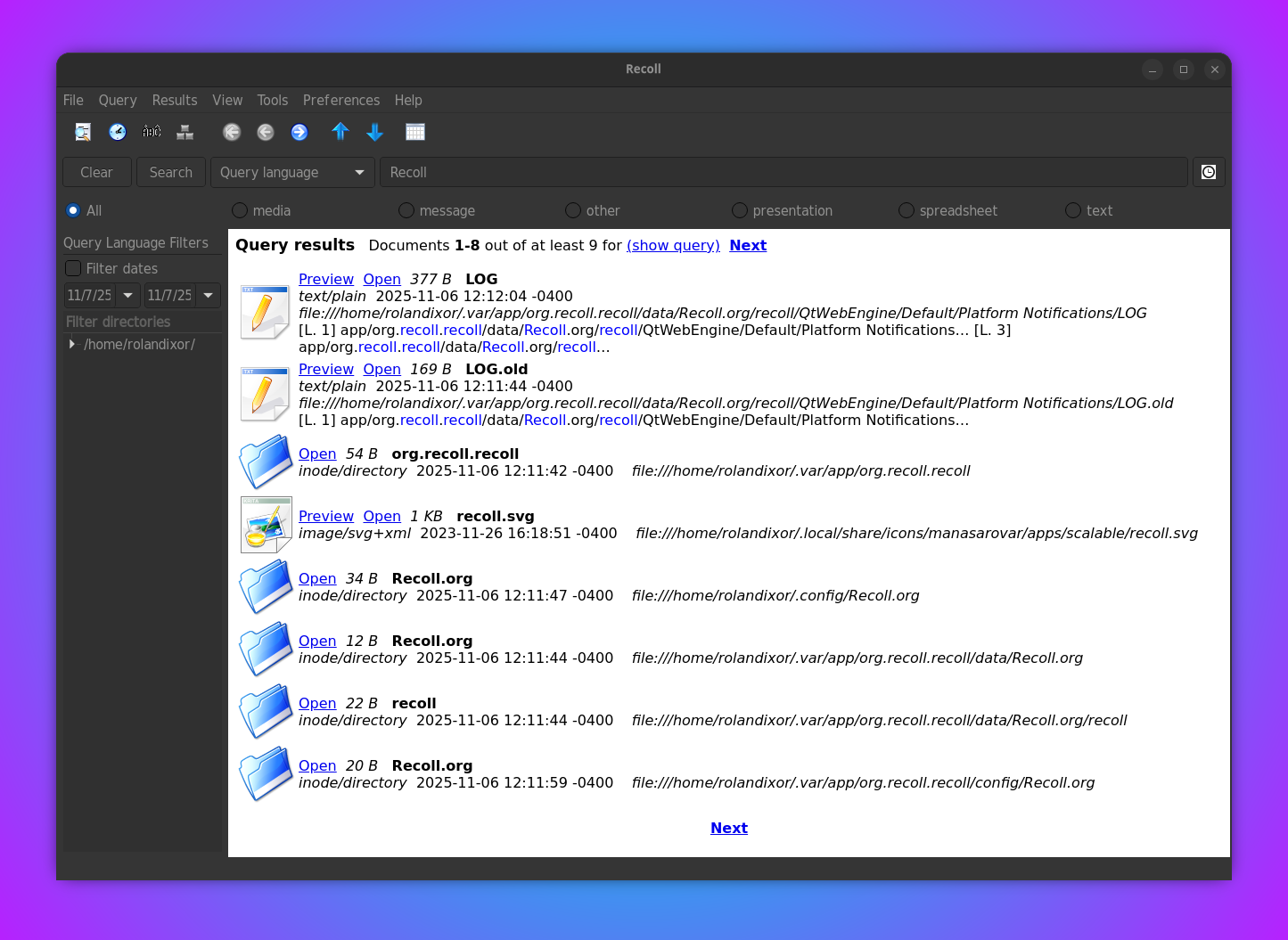Viewport: 1288px width, 940px height.
Task: Select the spreadsheet category filter
Action: tap(906, 210)
